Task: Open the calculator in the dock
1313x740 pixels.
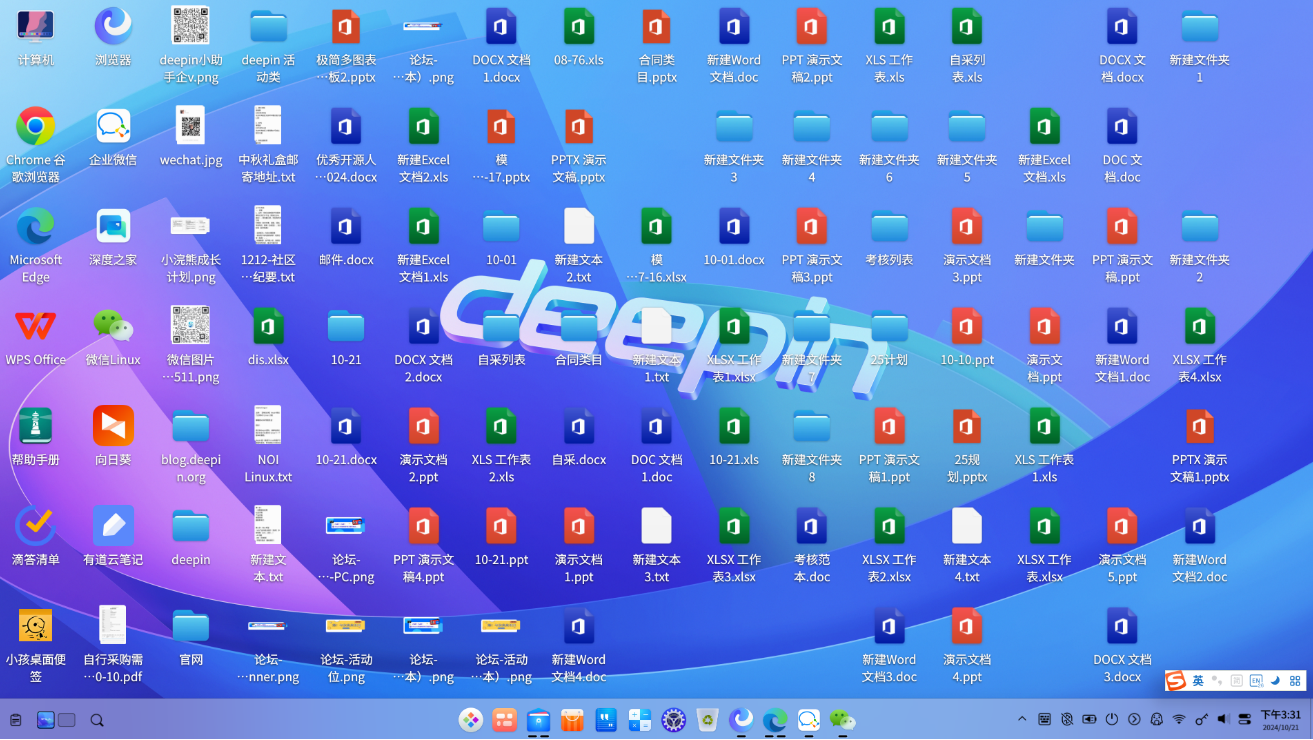Action: [640, 719]
